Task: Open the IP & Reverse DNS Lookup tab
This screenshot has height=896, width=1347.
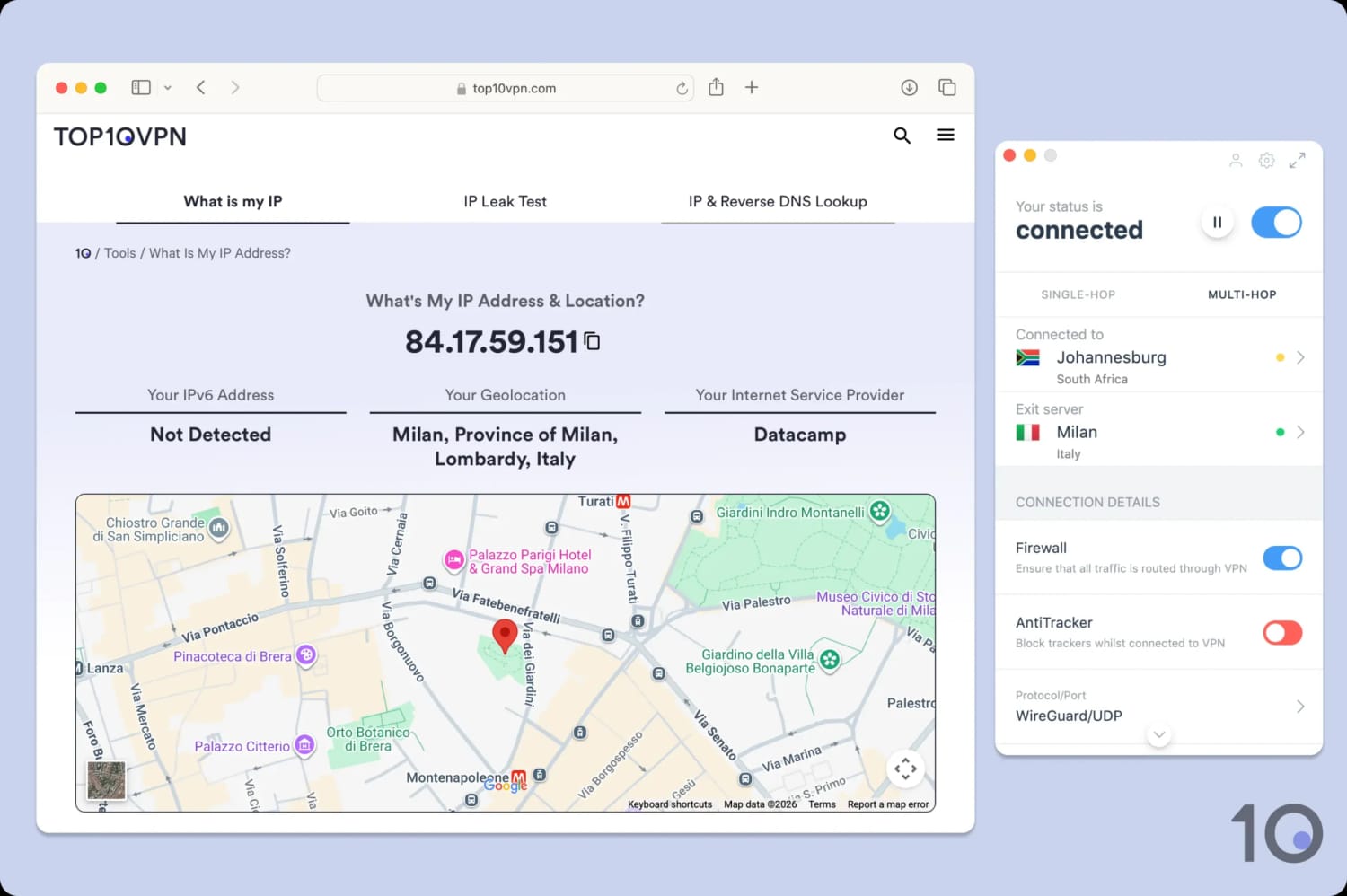Action: [x=778, y=202]
